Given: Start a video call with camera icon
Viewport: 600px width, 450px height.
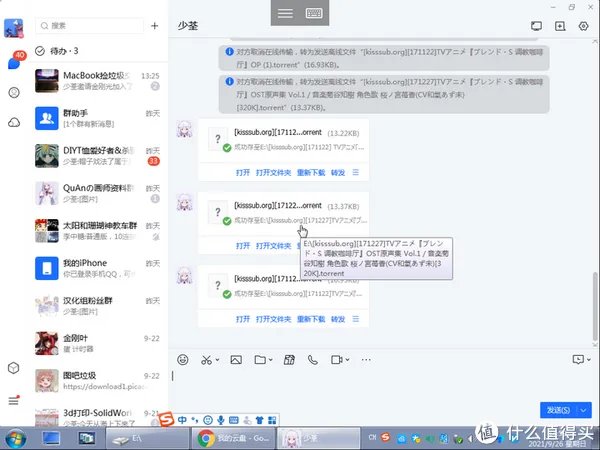Looking at the screenshot, I should tap(337, 360).
